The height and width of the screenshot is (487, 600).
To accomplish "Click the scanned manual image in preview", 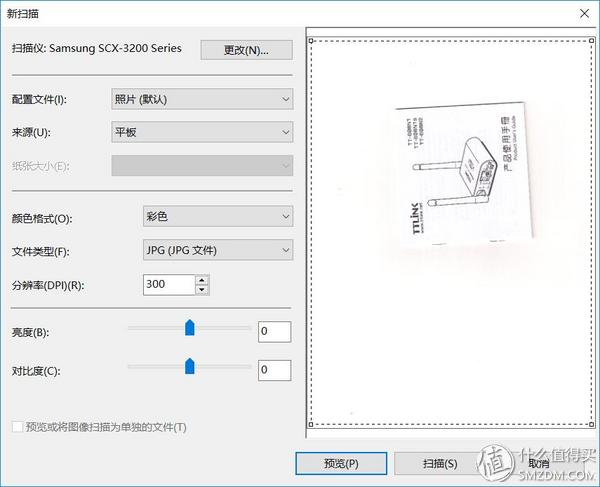I will click(x=464, y=173).
